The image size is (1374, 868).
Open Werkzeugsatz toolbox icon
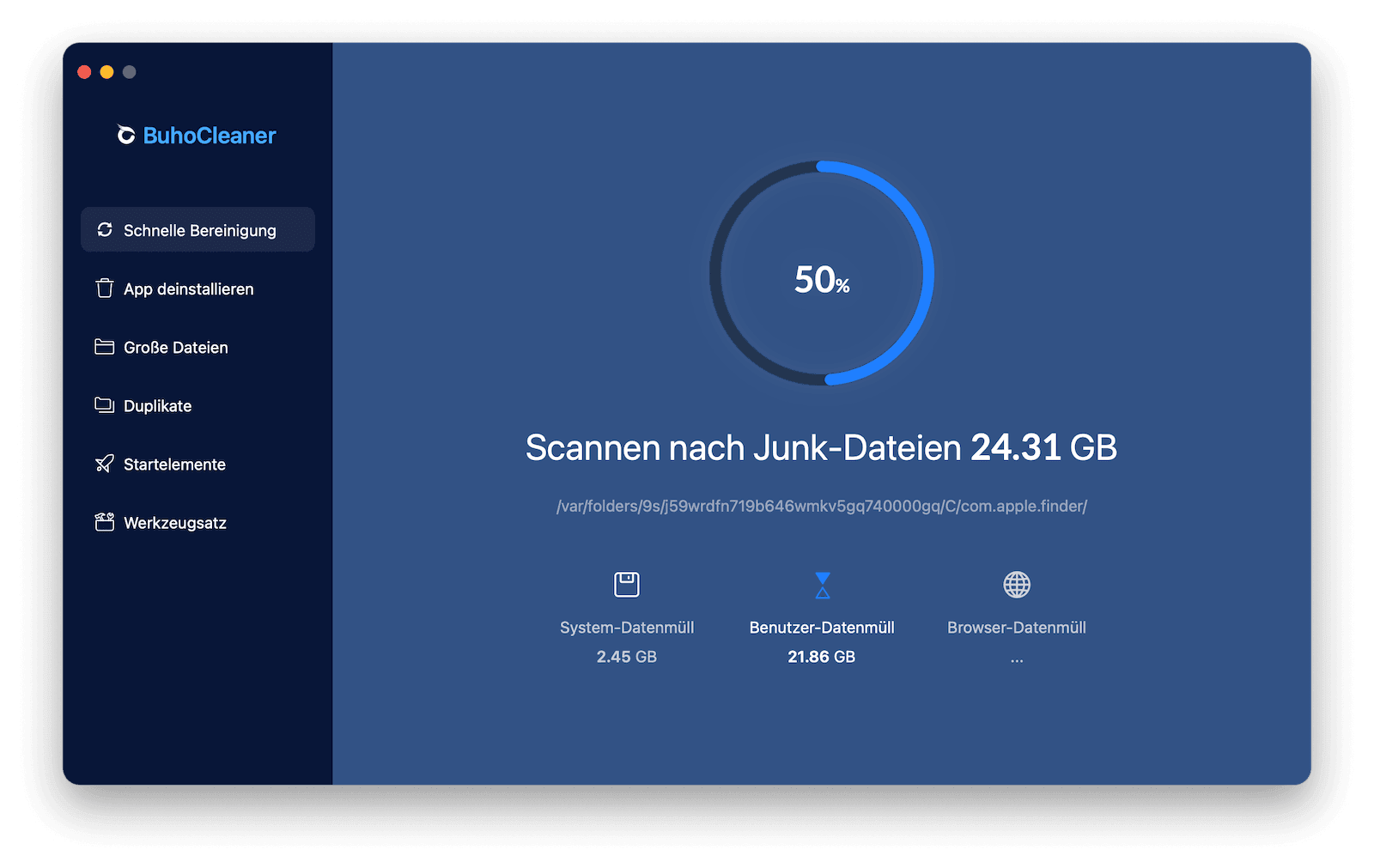pyautogui.click(x=103, y=523)
